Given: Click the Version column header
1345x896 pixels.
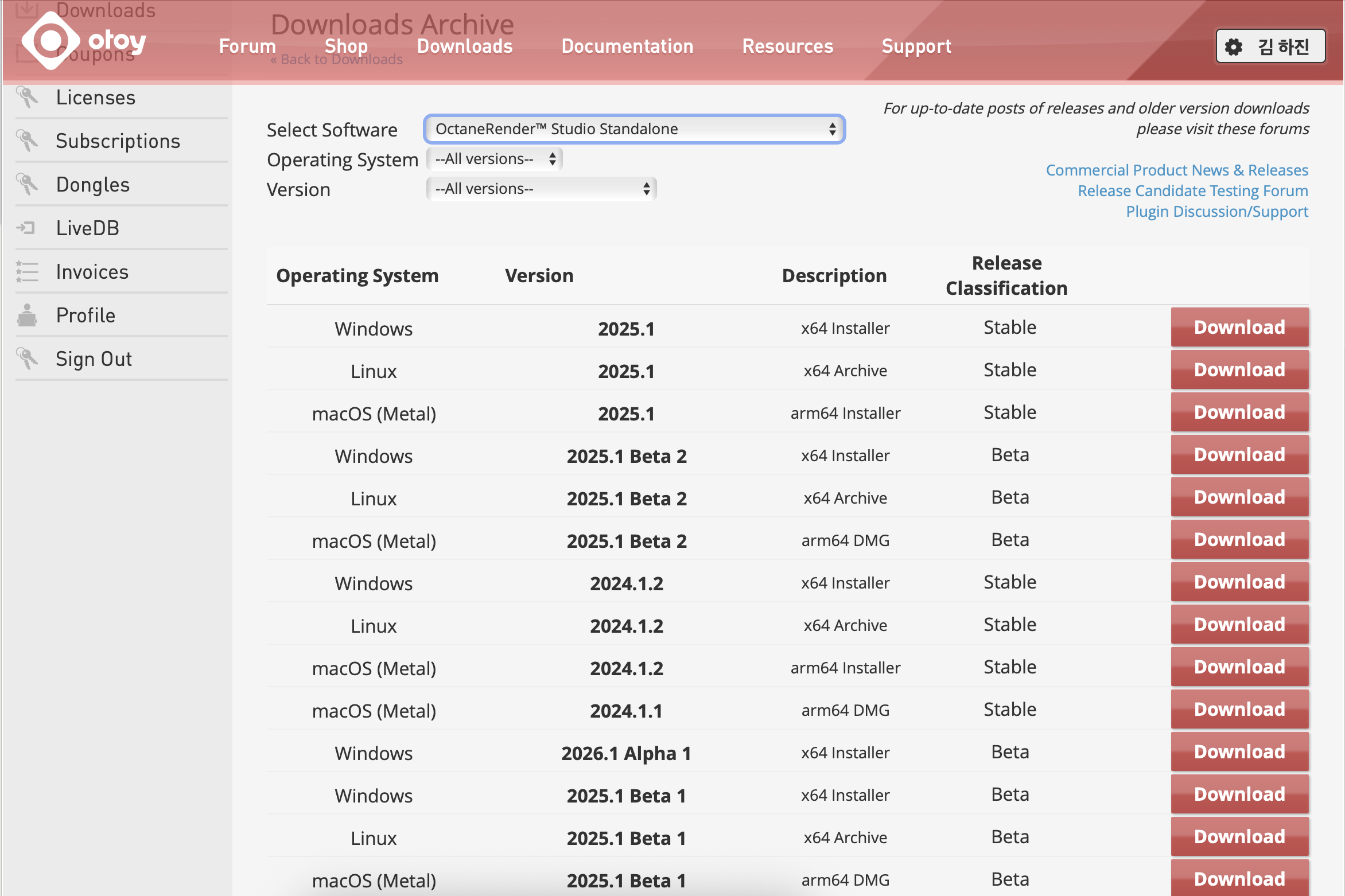Looking at the screenshot, I should point(539,276).
